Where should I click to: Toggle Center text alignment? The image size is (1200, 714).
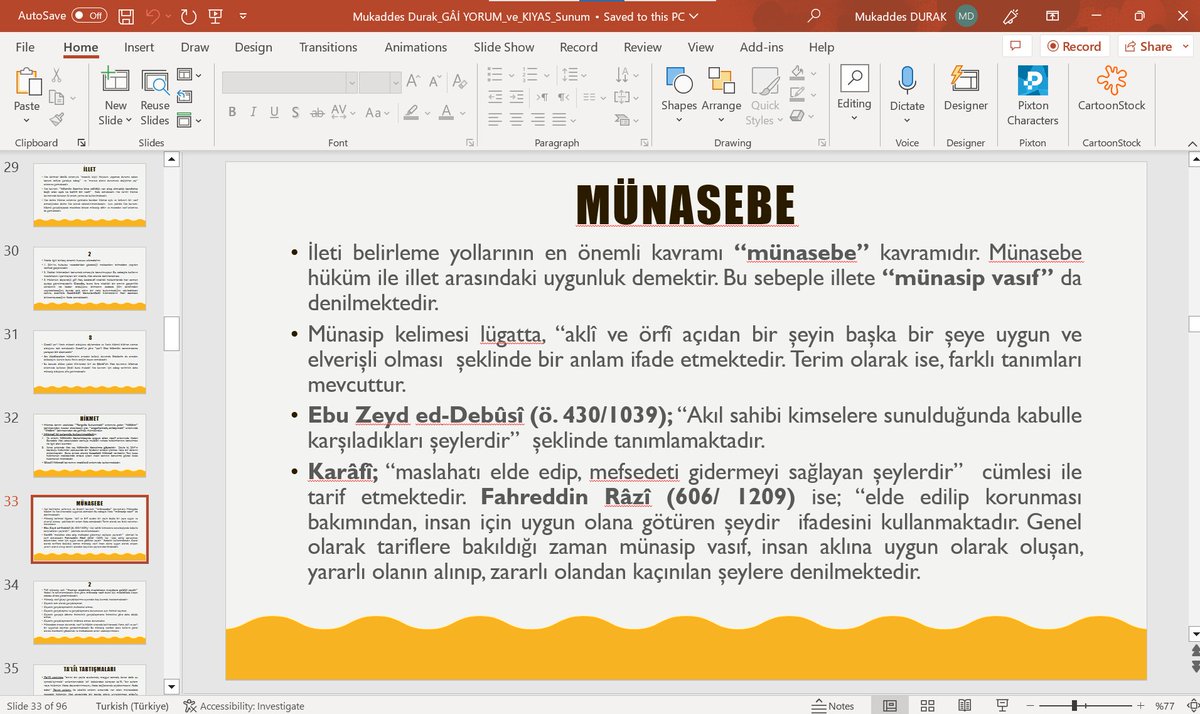coord(517,119)
